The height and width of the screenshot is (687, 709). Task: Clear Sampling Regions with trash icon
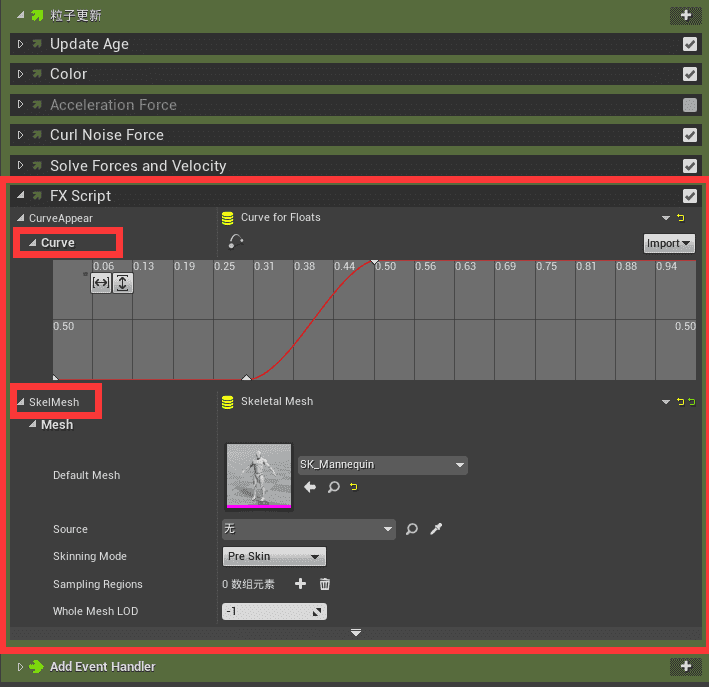pyautogui.click(x=325, y=584)
